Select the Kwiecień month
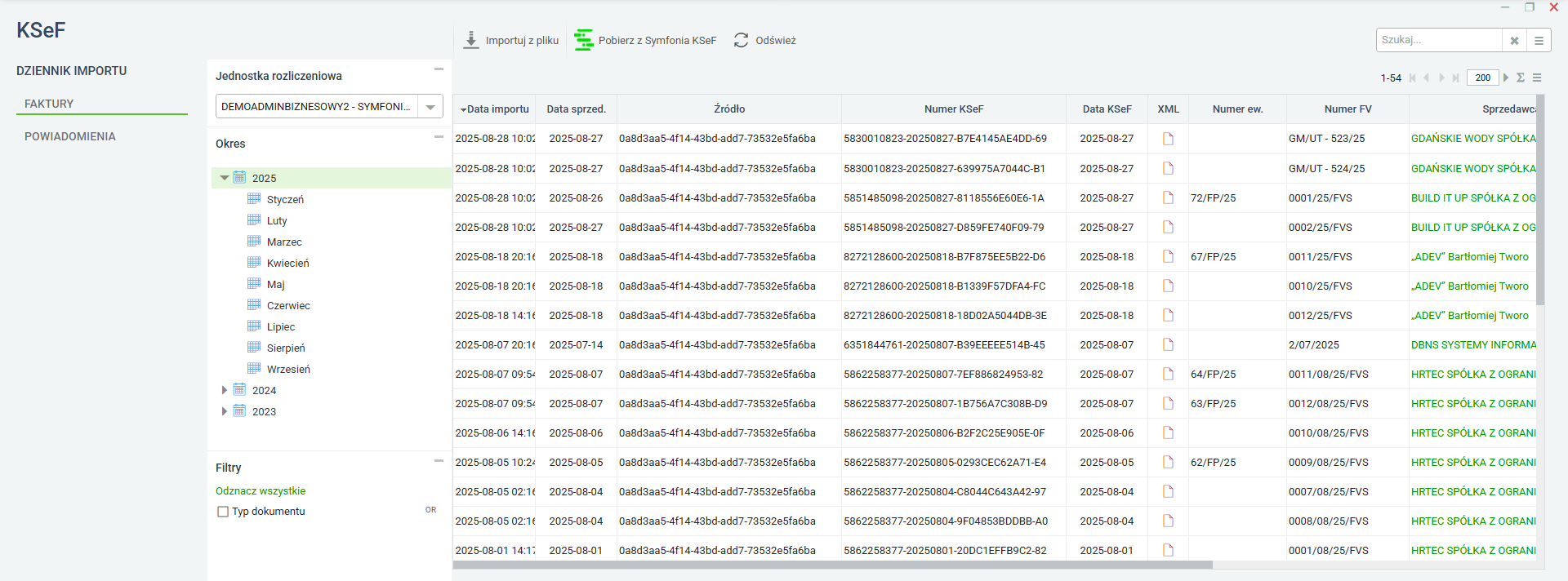 pyautogui.click(x=287, y=263)
